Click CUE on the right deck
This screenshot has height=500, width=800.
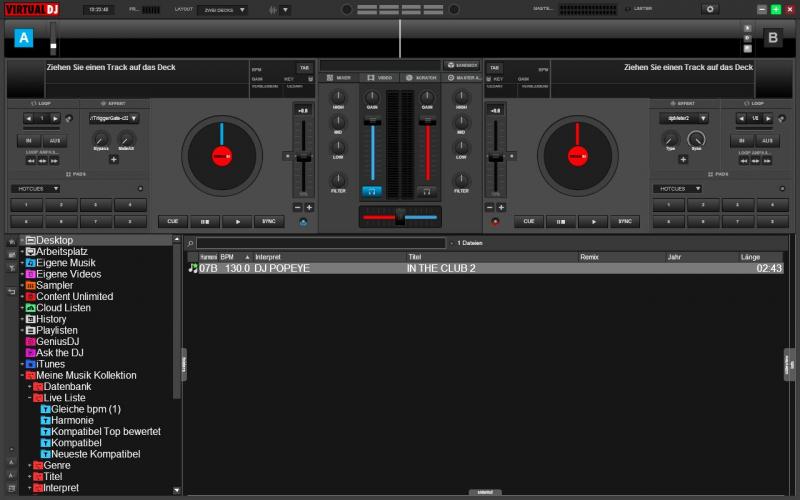(529, 221)
